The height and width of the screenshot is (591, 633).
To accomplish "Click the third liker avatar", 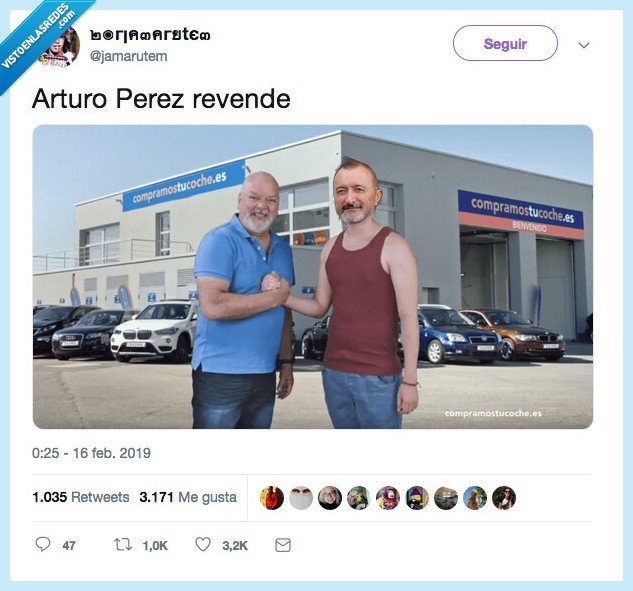I will [330, 498].
